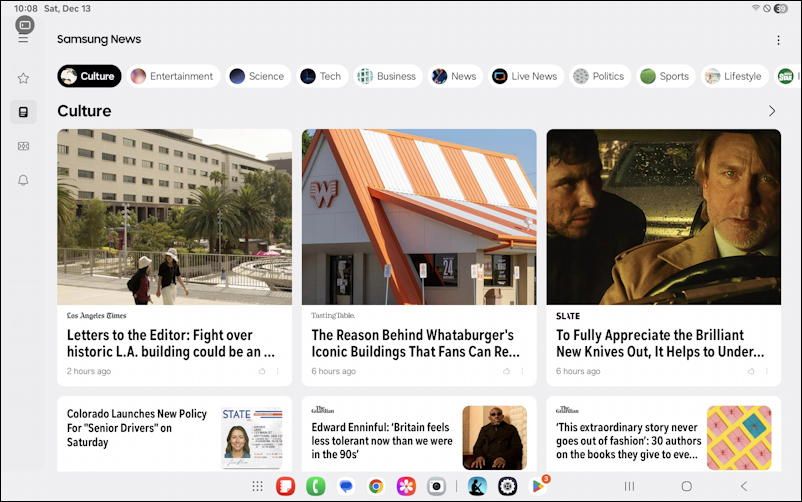Switch to the Entertainment category

[x=174, y=76]
